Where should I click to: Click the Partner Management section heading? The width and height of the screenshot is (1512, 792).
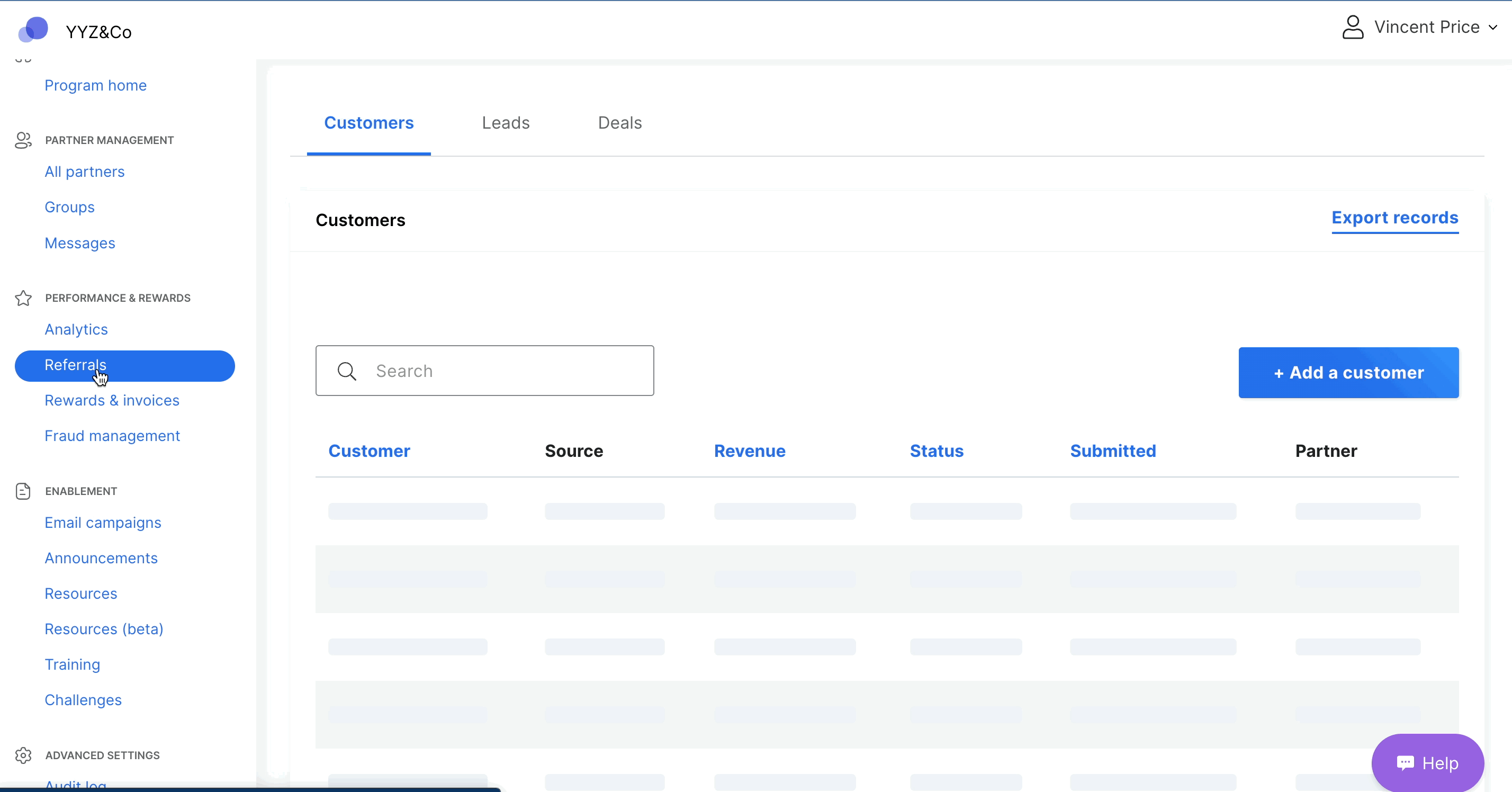click(109, 140)
